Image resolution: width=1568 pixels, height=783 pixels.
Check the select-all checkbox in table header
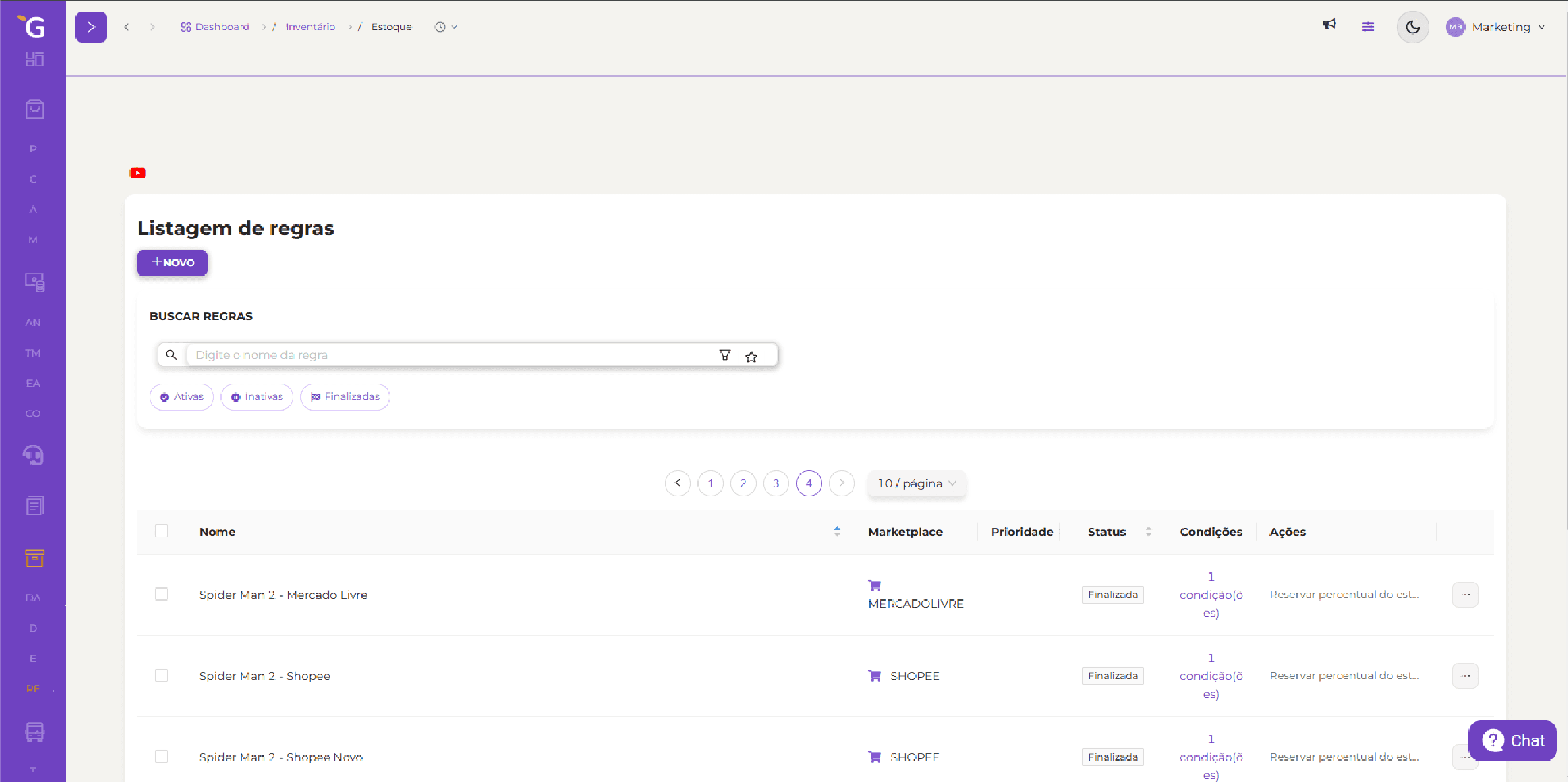(x=161, y=530)
